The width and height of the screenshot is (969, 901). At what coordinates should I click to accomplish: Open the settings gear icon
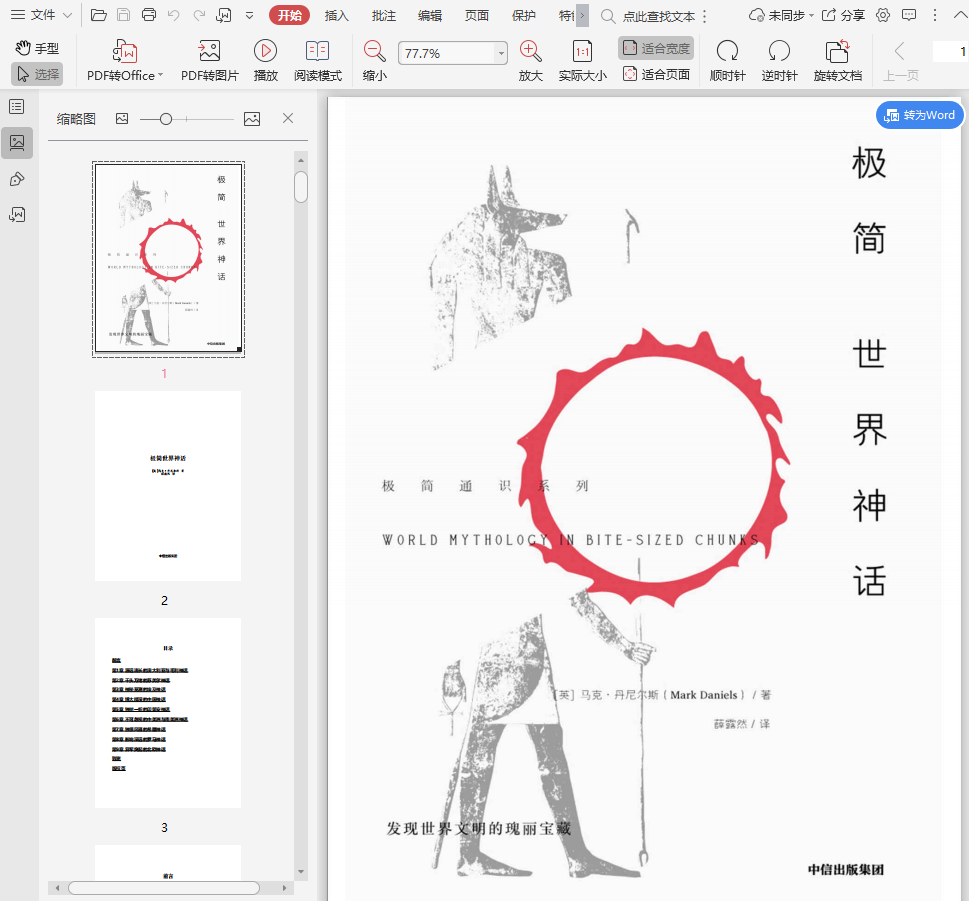(x=883, y=15)
